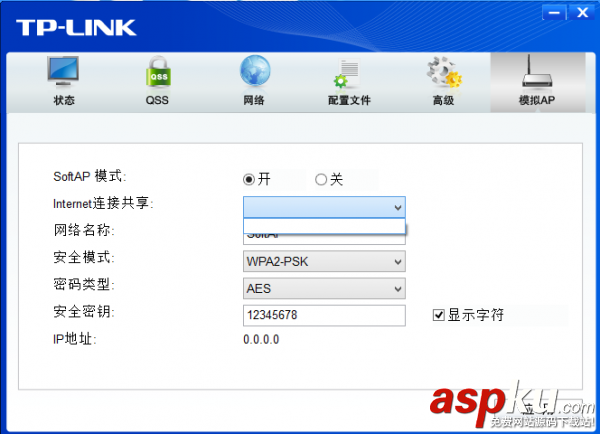Image resolution: width=600 pixels, height=434 pixels.
Task: Turn SoftAP mode off with 关
Action: [321, 179]
